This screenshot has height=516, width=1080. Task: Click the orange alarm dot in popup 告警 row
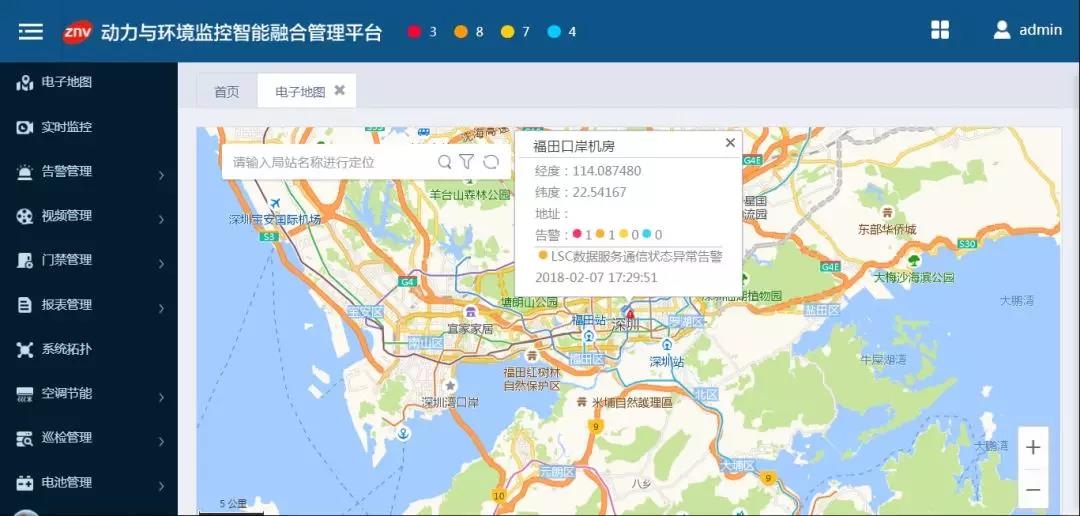point(600,234)
